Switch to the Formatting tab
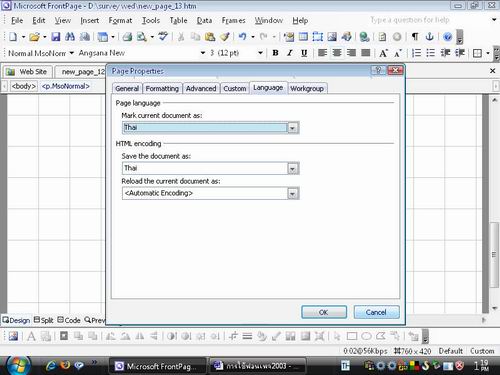500x375 pixels. [162, 89]
